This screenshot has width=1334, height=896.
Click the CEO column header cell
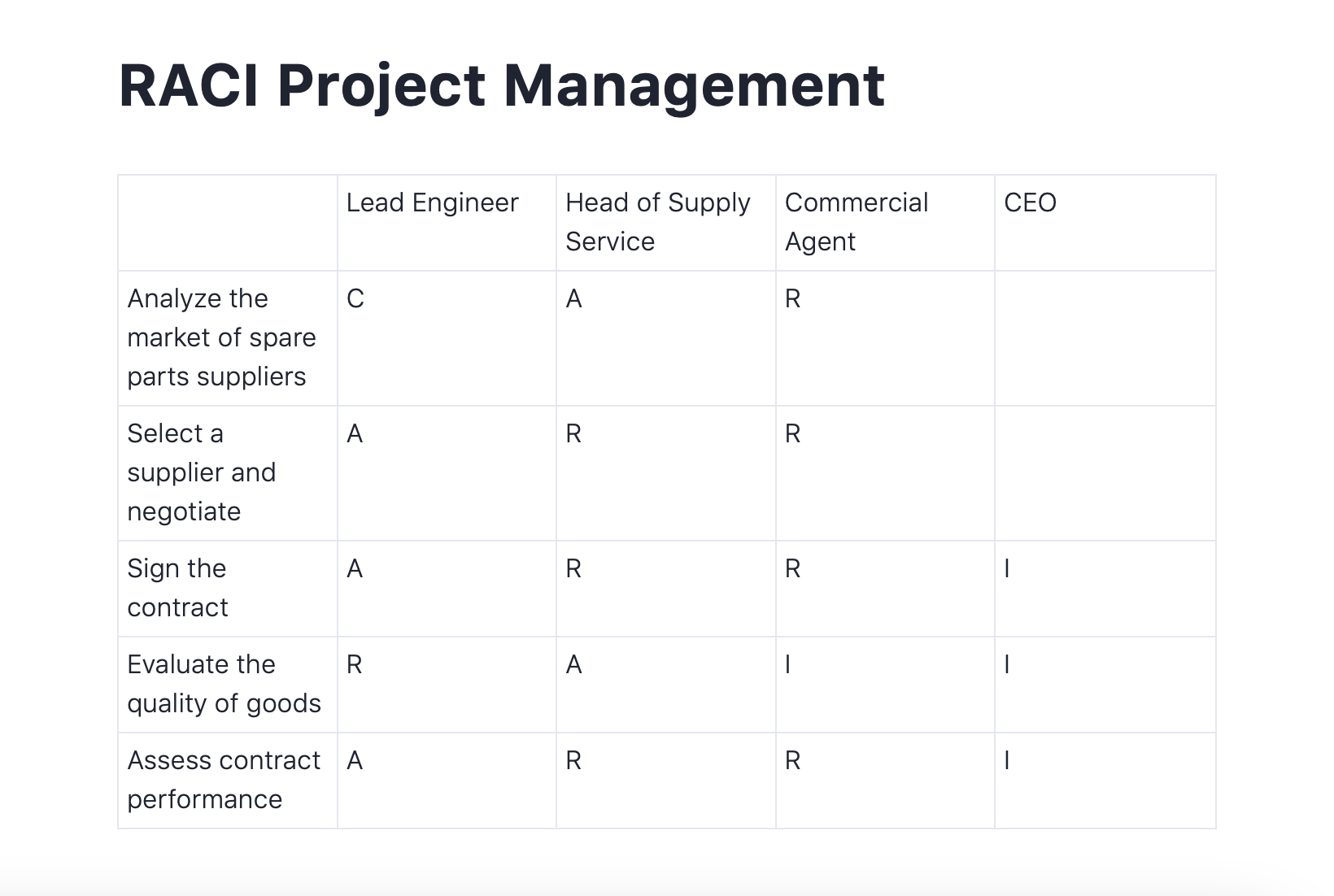1030,203
